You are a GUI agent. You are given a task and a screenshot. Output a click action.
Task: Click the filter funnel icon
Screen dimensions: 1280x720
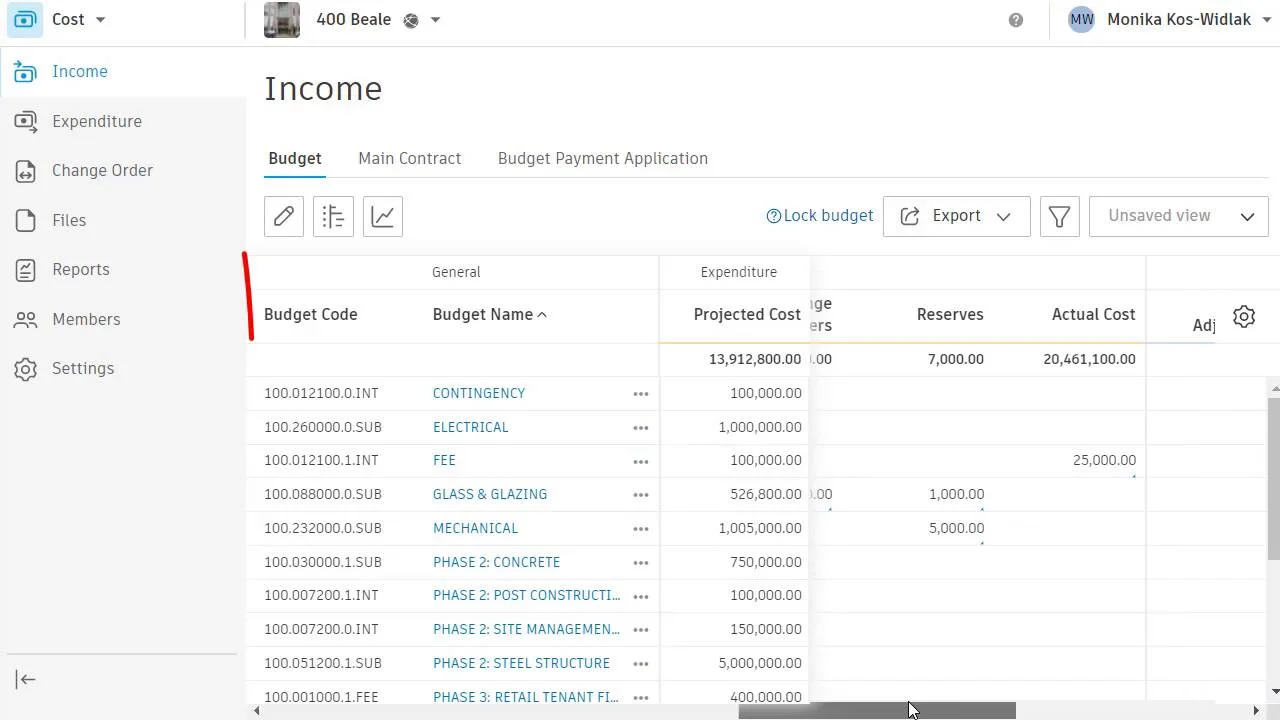point(1059,216)
